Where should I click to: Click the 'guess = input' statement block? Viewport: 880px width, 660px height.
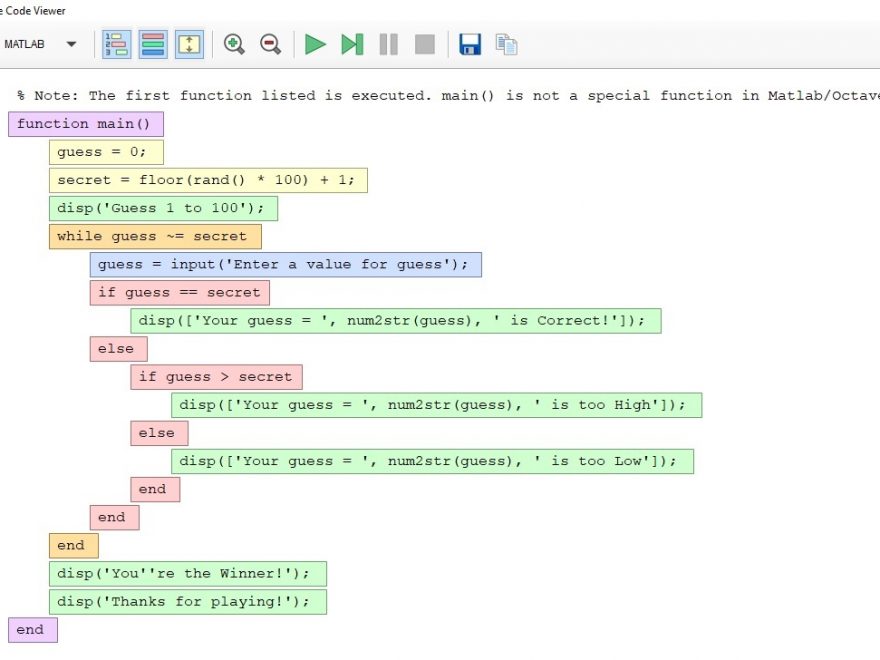pyautogui.click(x=285, y=265)
